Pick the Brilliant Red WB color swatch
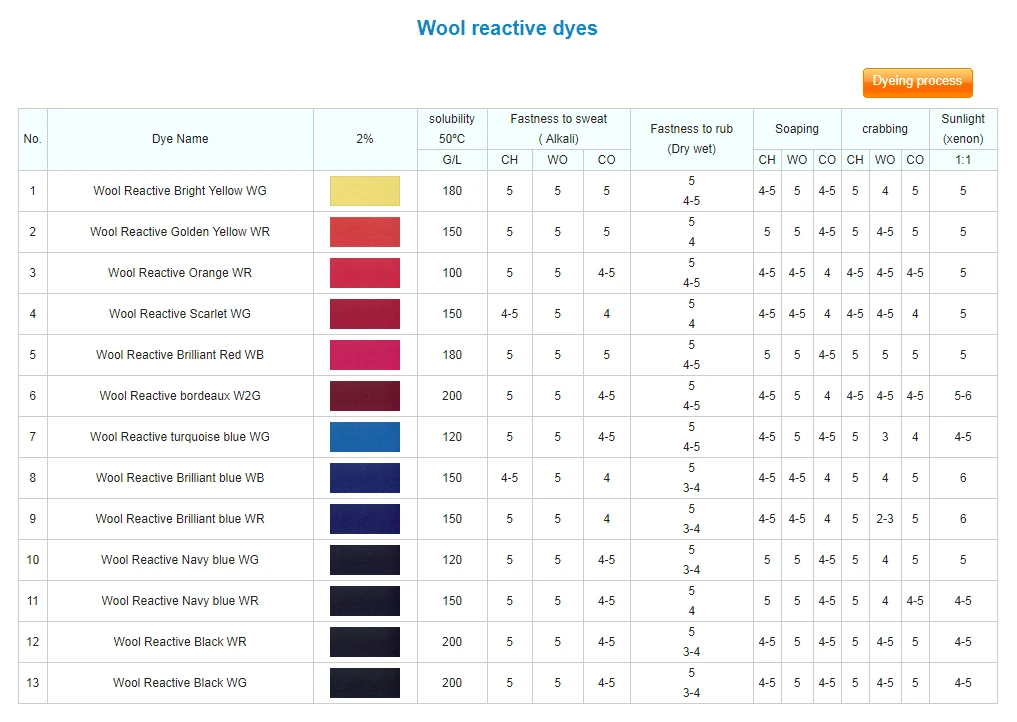 365,355
